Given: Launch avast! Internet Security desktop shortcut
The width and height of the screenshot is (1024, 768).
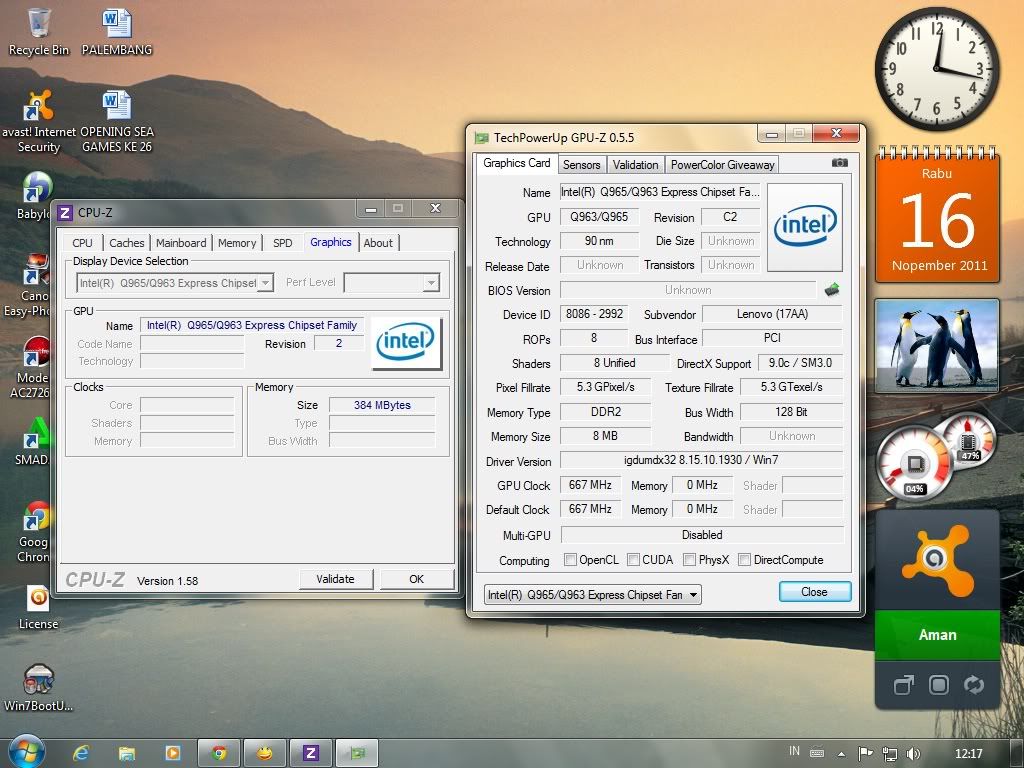Looking at the screenshot, I should [39, 122].
